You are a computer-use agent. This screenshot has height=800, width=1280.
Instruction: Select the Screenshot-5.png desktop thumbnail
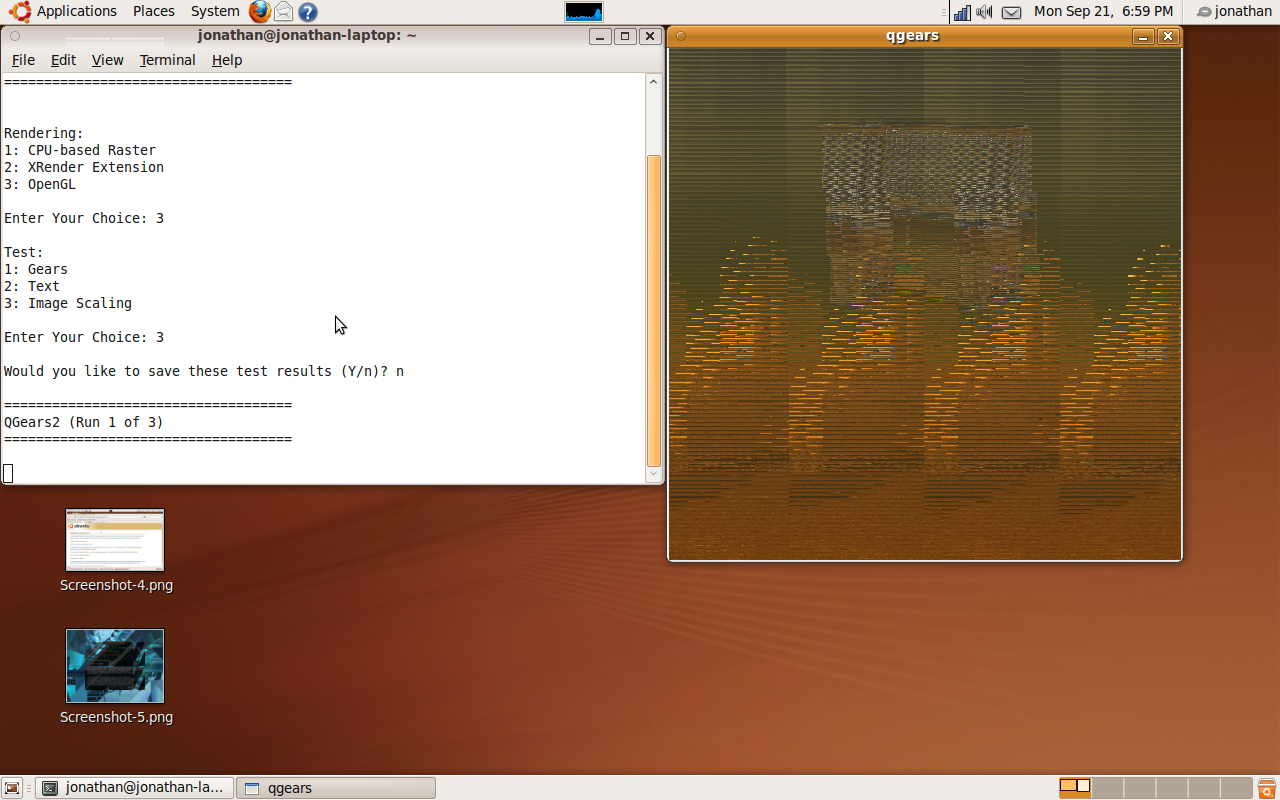(x=115, y=666)
